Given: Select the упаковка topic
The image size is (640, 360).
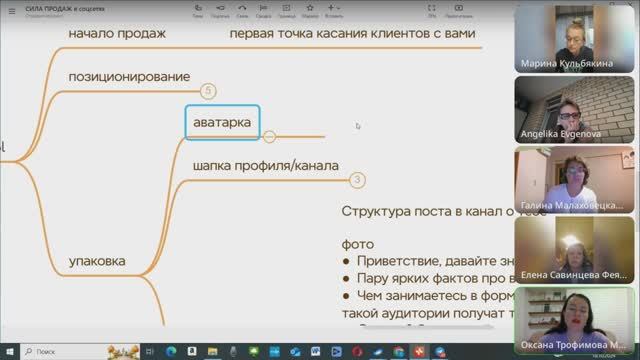Looking at the screenshot, I should tap(97, 261).
